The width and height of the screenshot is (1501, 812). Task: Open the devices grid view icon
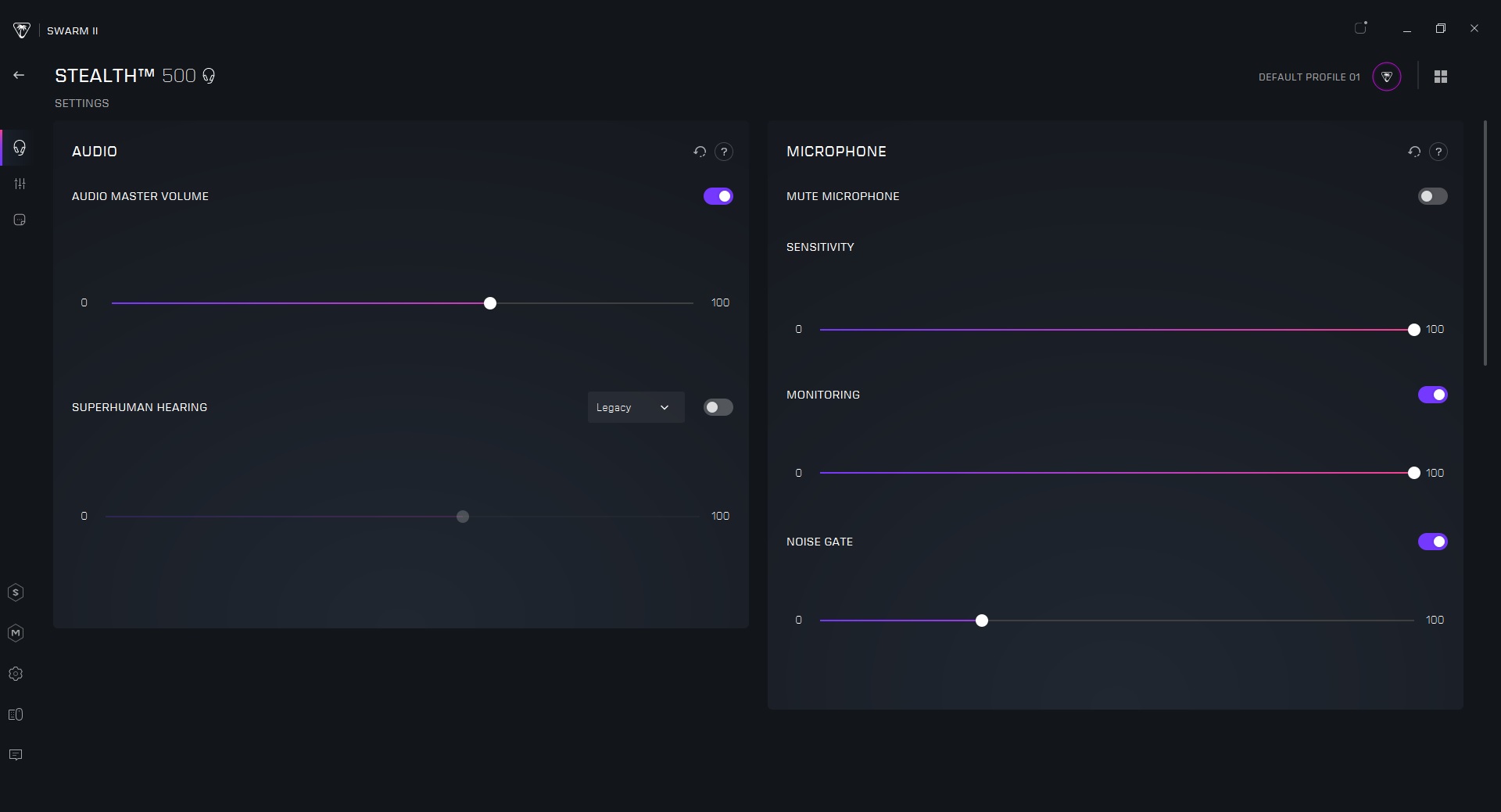tap(1441, 77)
